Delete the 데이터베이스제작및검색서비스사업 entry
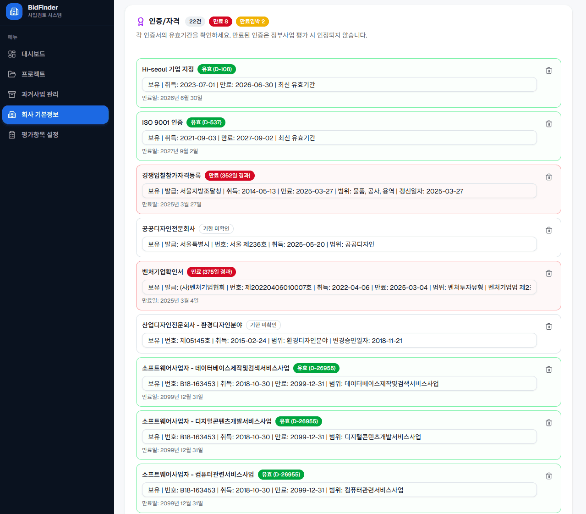The height and width of the screenshot is (514, 586). 549,370
